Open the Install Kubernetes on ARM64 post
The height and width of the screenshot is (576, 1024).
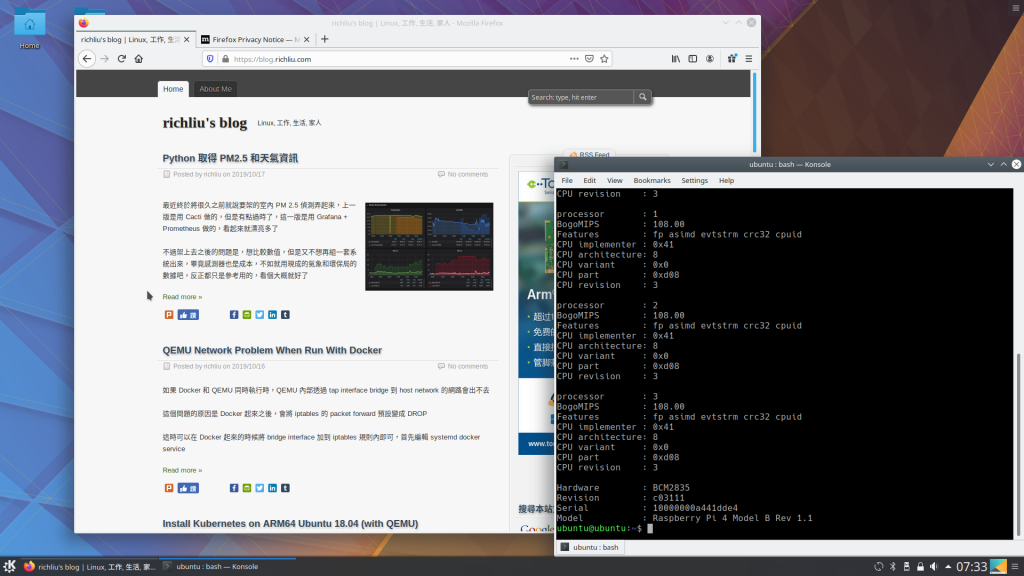pos(290,524)
